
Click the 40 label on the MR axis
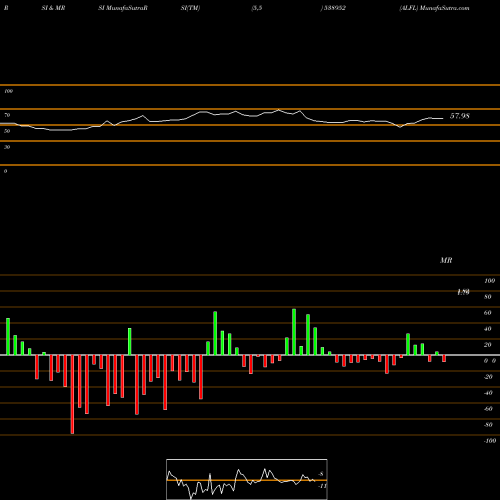[x=488, y=329]
